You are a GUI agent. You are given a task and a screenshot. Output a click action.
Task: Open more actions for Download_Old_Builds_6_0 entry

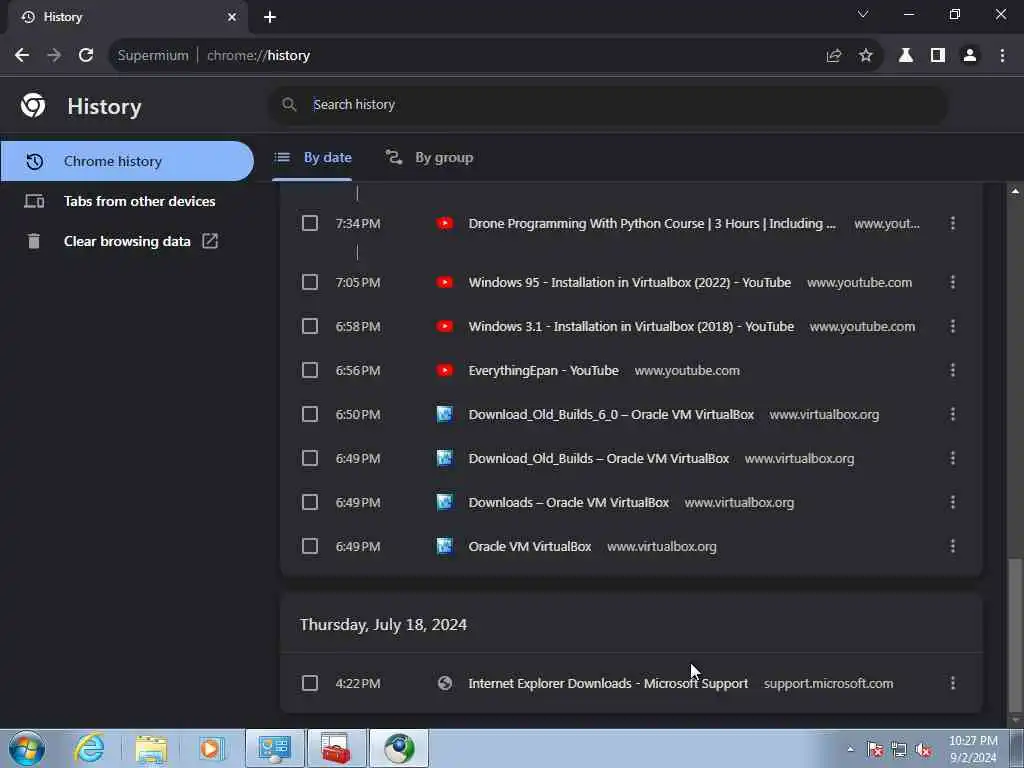point(952,414)
